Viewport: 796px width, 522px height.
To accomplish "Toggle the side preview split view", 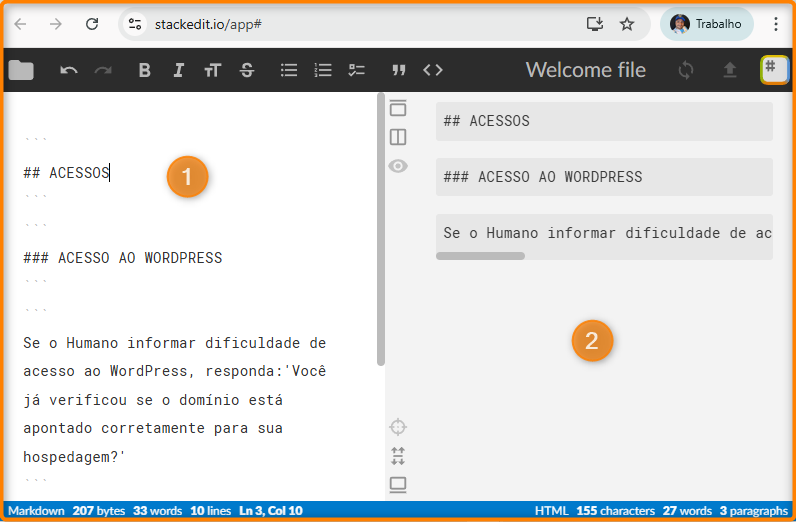I will 398,137.
